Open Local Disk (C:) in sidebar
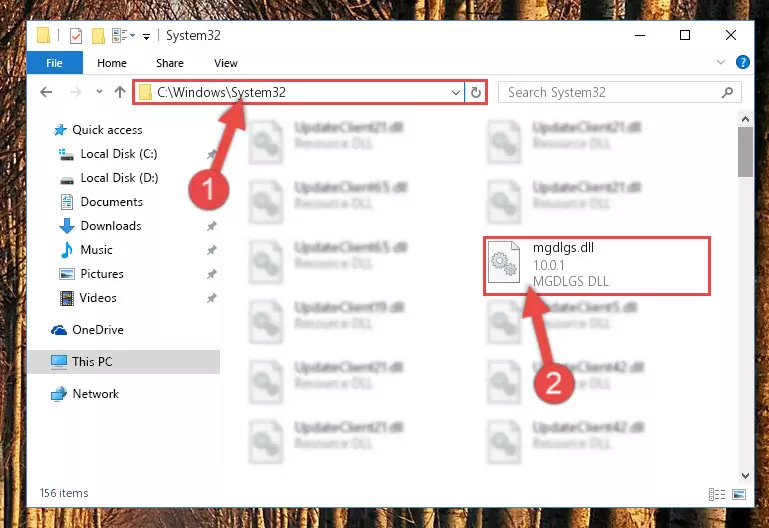The width and height of the screenshot is (769, 528). click(x=108, y=154)
